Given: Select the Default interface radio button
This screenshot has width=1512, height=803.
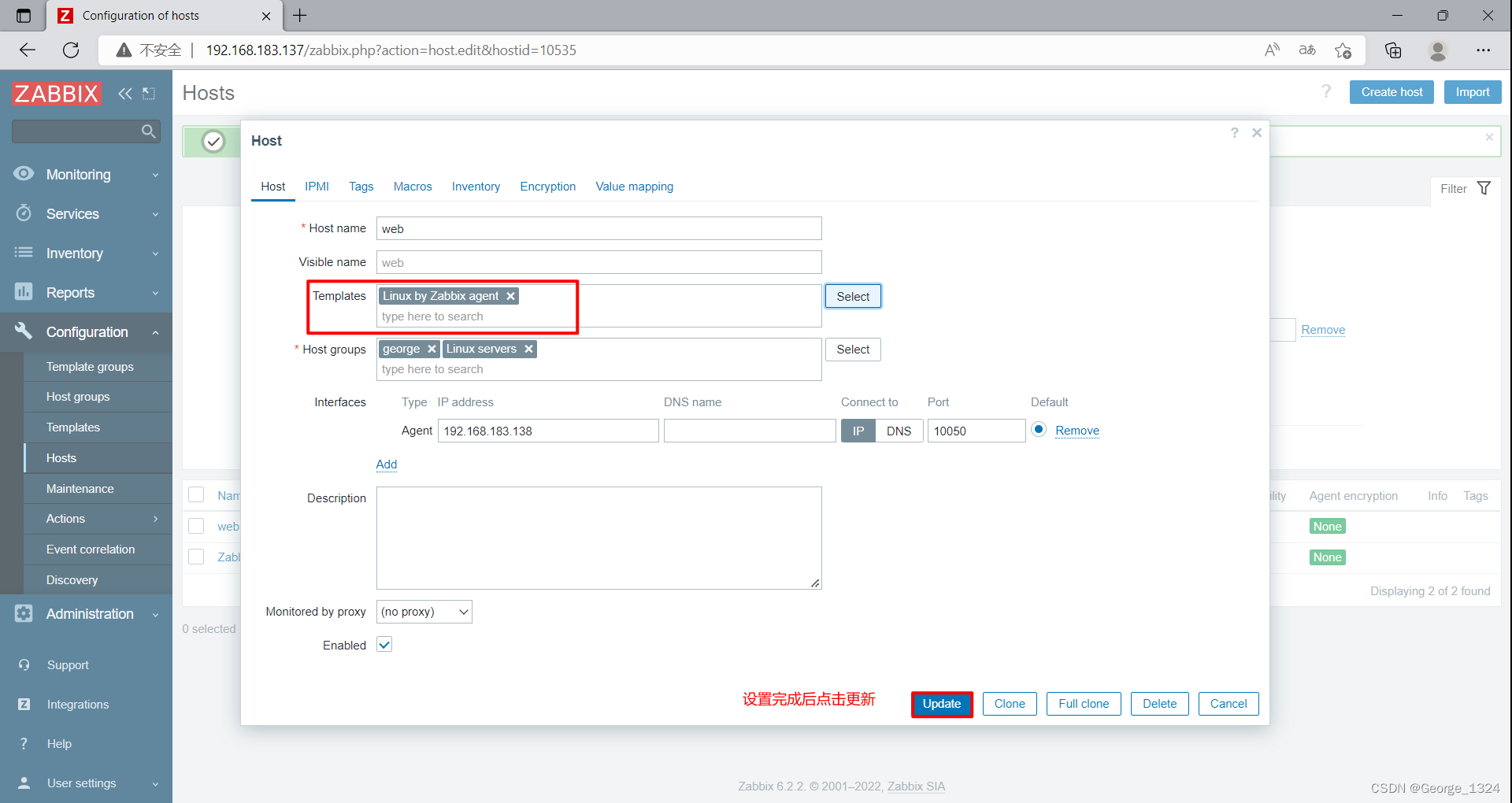Looking at the screenshot, I should [1039, 430].
